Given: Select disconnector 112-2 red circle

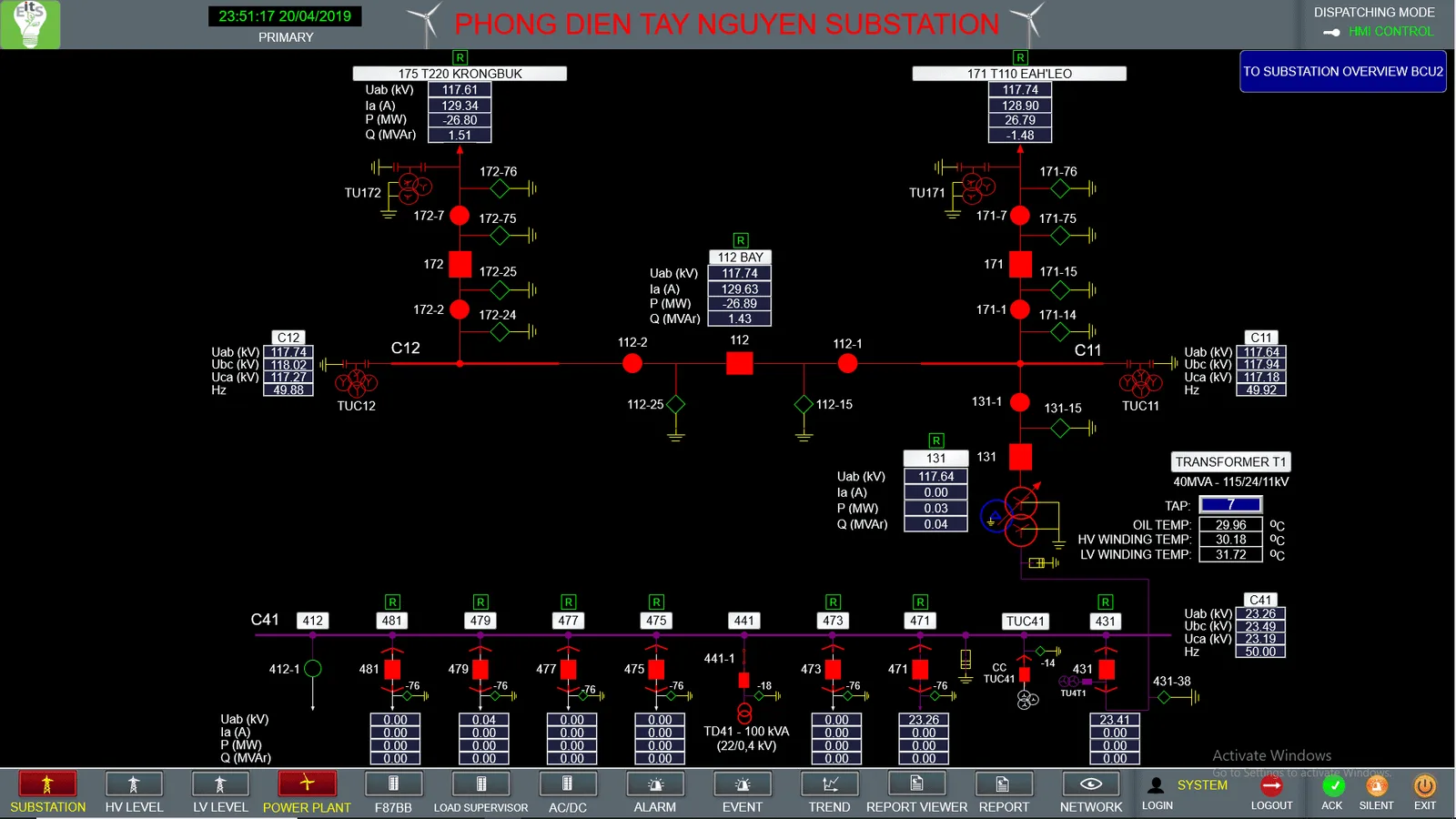Looking at the screenshot, I should coord(632,364).
